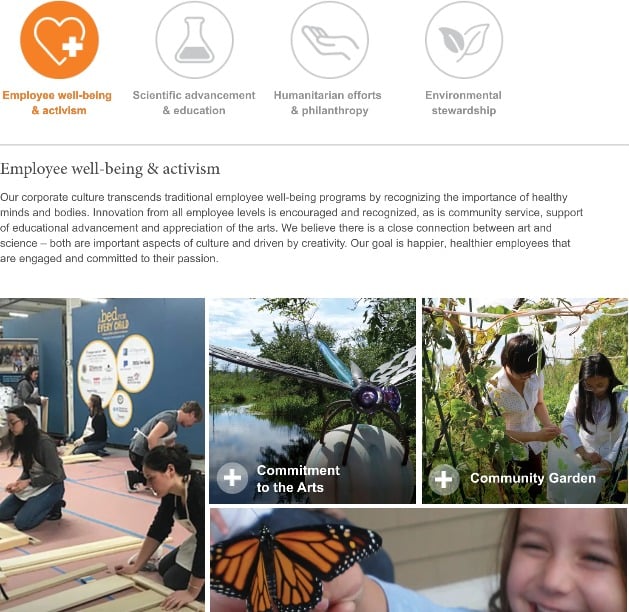629x612 pixels.
Task: Click the A bed for Every Child sign
Action: [x=113, y=321]
